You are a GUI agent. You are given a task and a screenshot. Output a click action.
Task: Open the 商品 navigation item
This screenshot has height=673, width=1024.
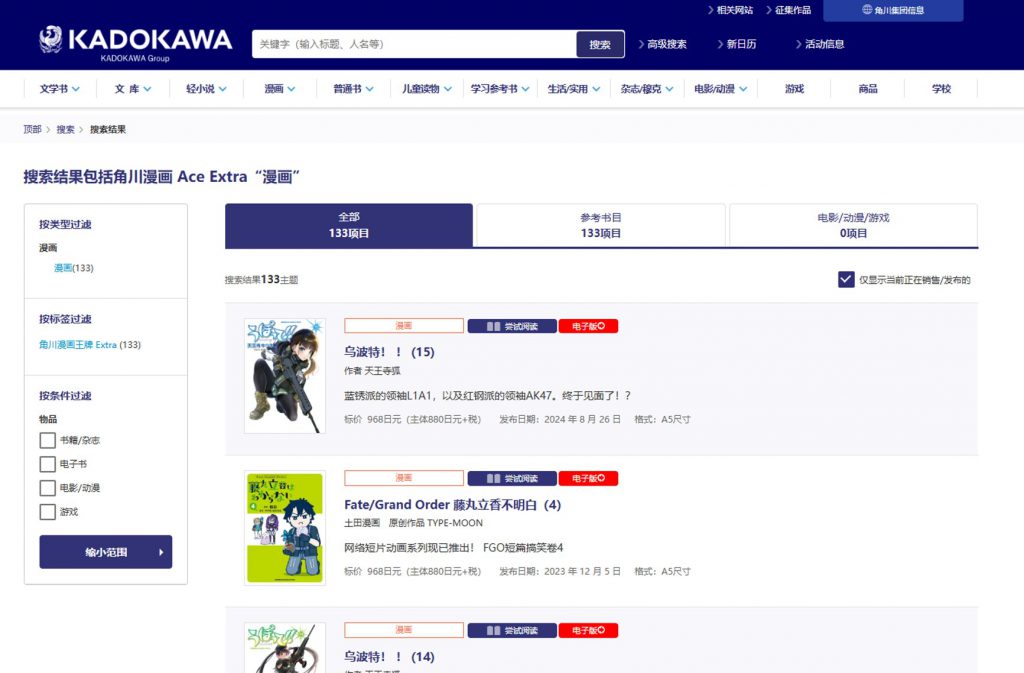868,89
